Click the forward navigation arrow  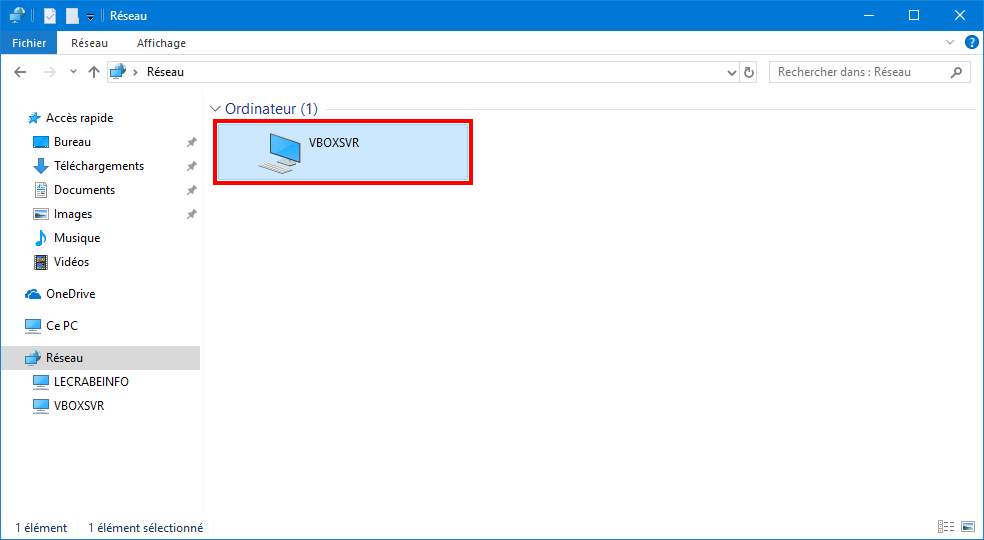tap(50, 72)
